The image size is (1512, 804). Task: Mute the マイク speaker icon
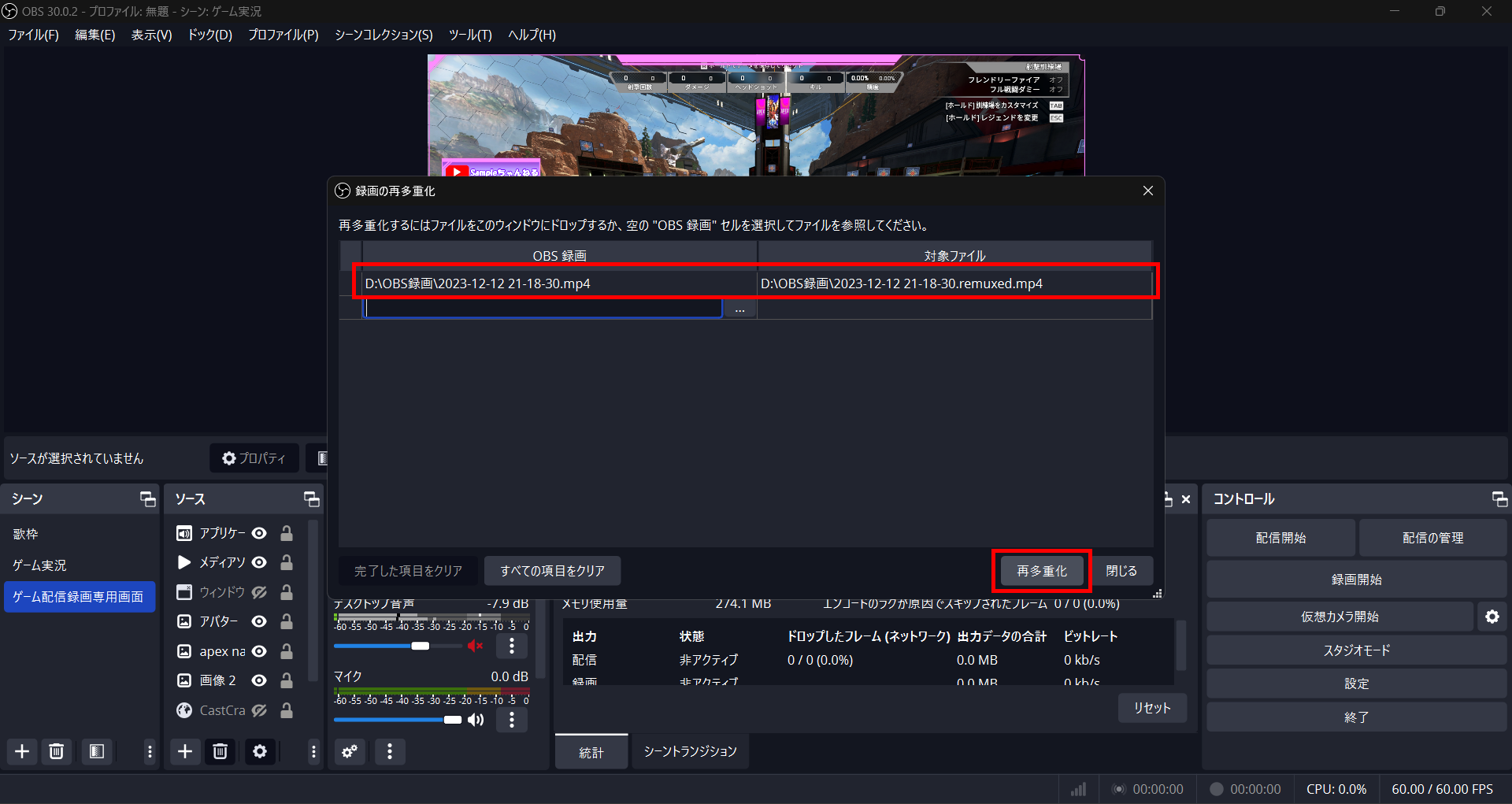point(476,720)
